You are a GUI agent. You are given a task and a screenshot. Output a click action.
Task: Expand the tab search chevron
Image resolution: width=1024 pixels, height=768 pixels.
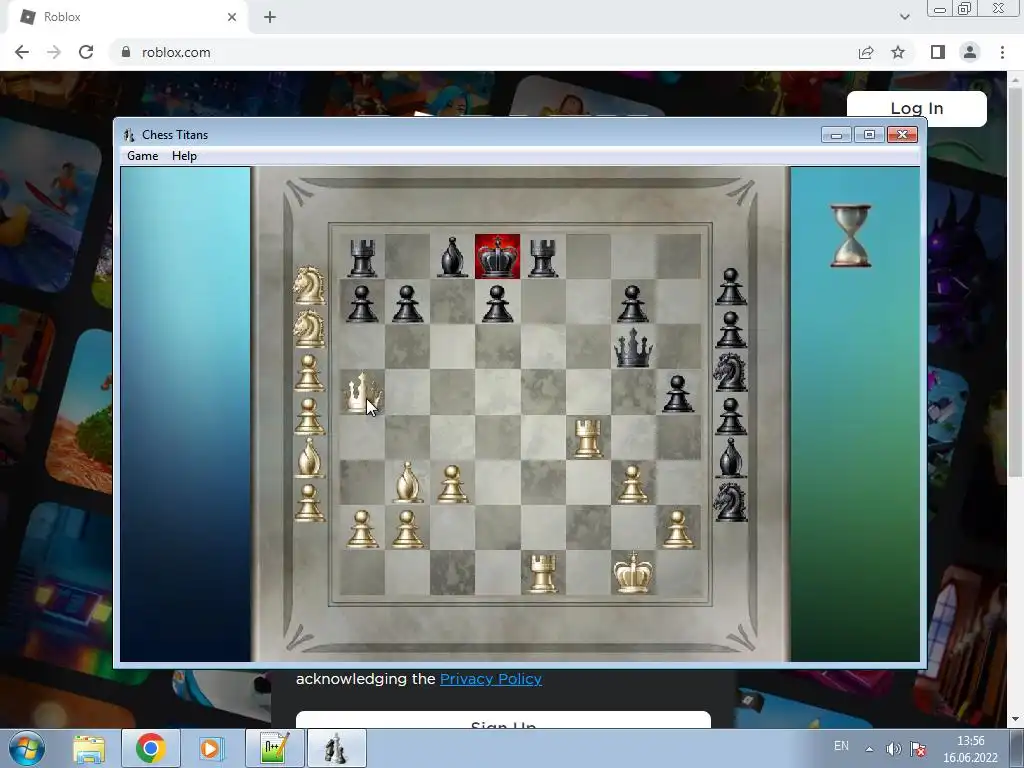click(x=904, y=17)
